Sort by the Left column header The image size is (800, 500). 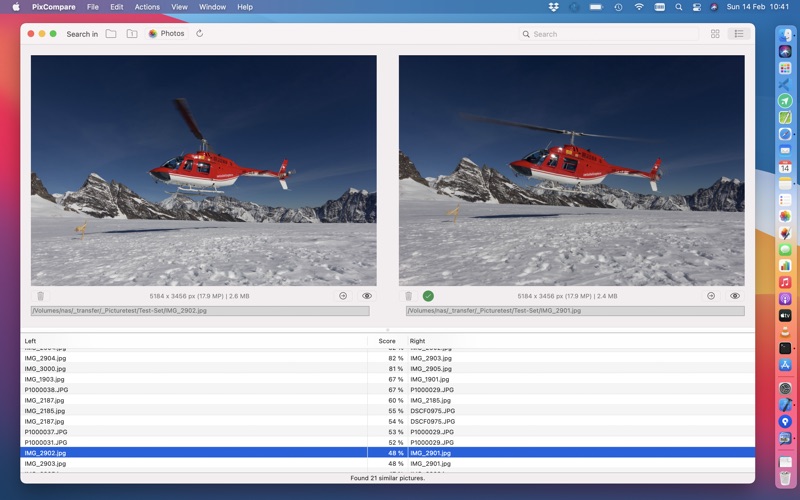[193, 341]
